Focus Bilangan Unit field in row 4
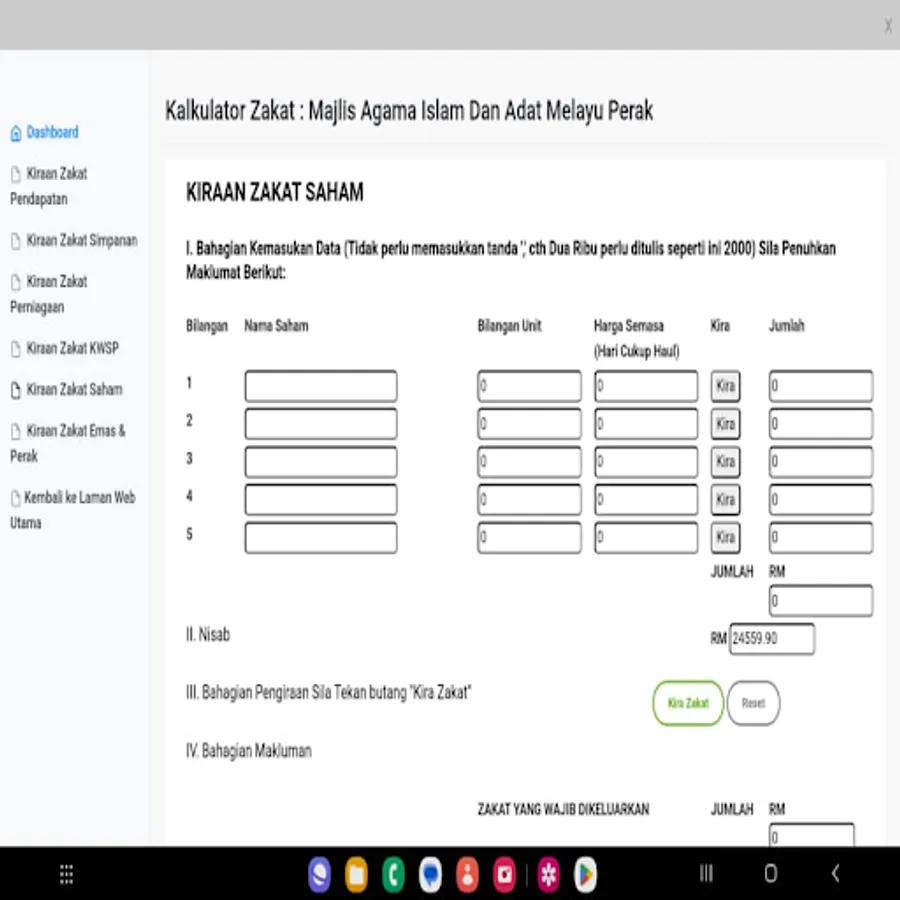900x900 pixels. tap(529, 499)
